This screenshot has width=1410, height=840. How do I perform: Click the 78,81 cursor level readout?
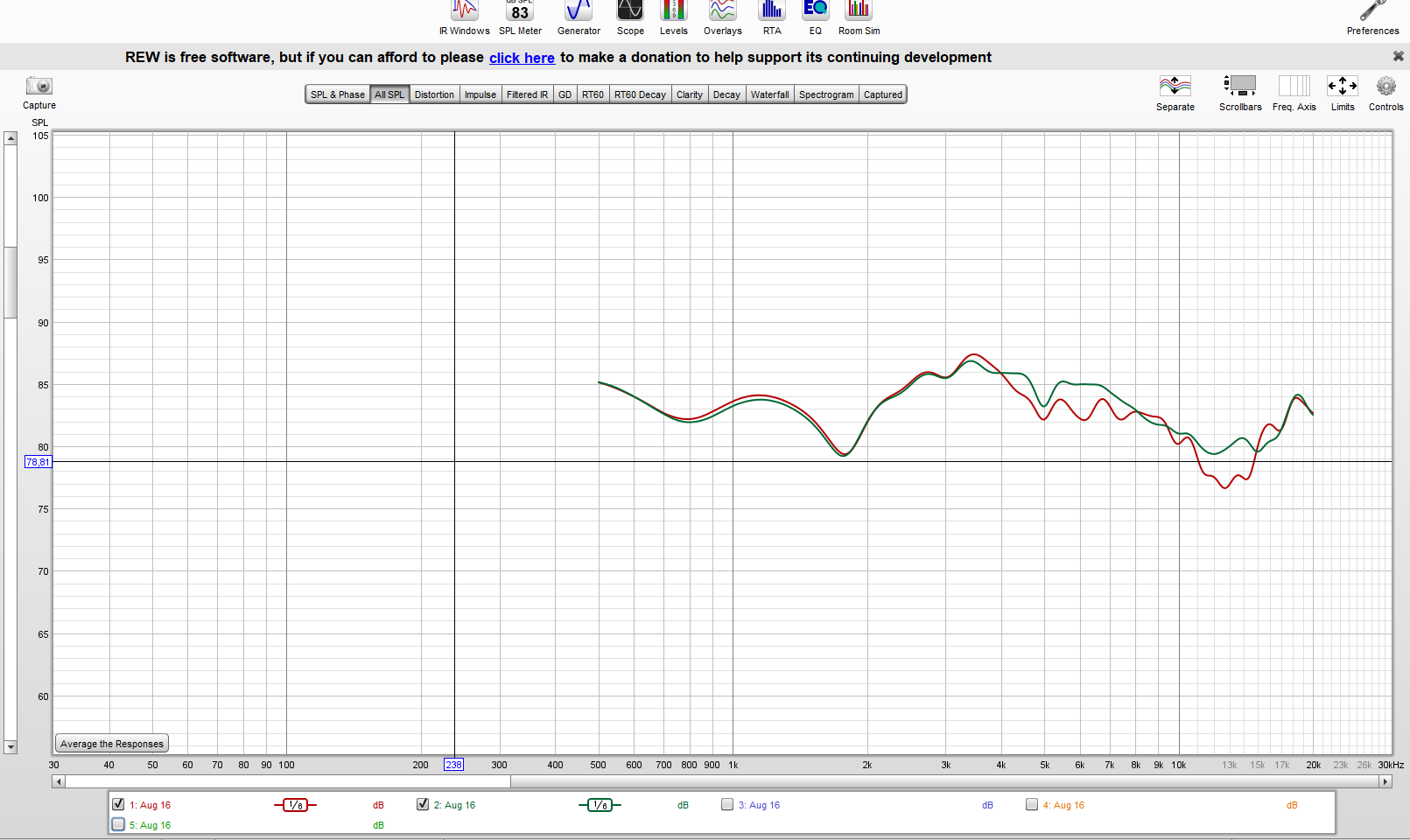point(38,462)
